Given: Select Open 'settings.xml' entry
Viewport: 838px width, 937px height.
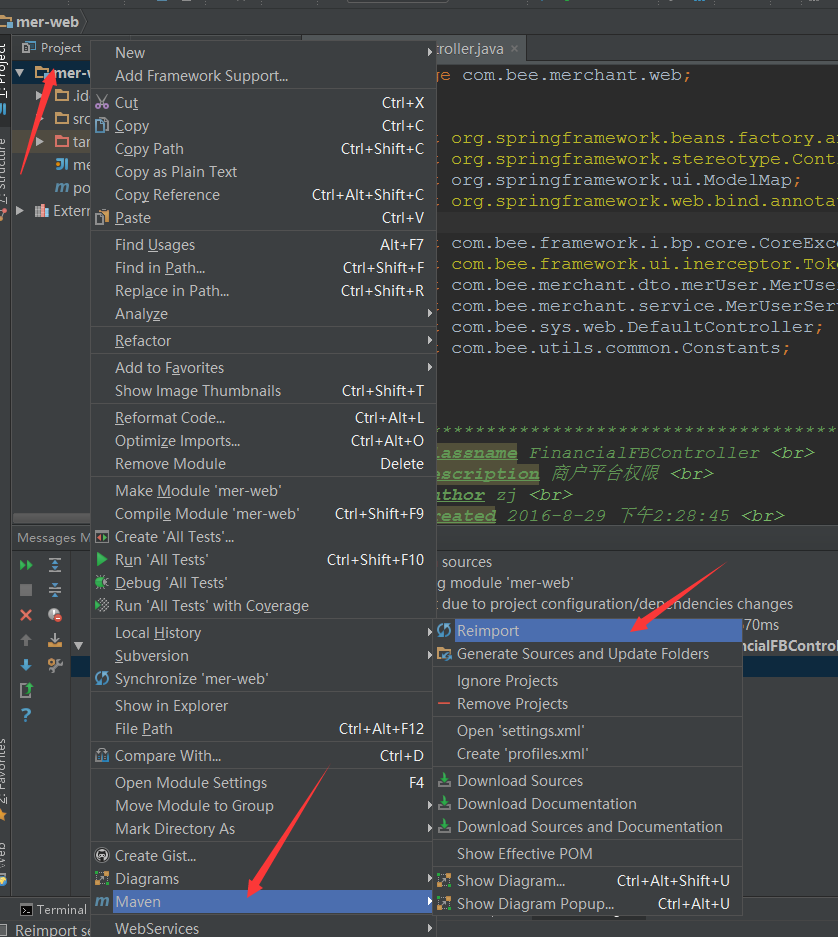Looking at the screenshot, I should [x=588, y=730].
